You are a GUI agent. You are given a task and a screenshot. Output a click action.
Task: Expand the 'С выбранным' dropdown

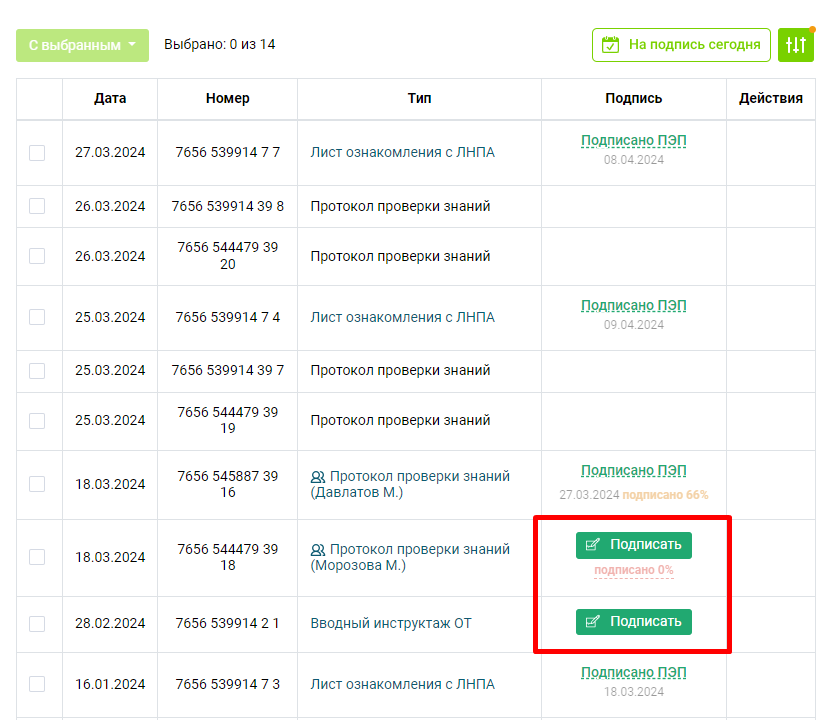pos(83,45)
